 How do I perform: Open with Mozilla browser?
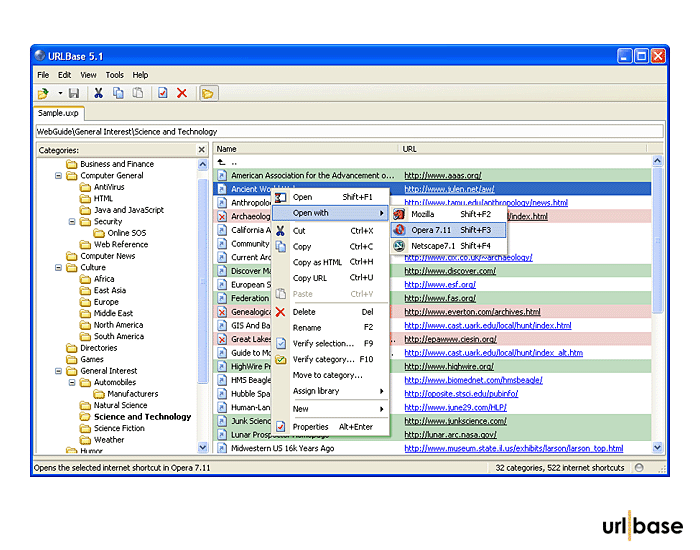[449, 215]
